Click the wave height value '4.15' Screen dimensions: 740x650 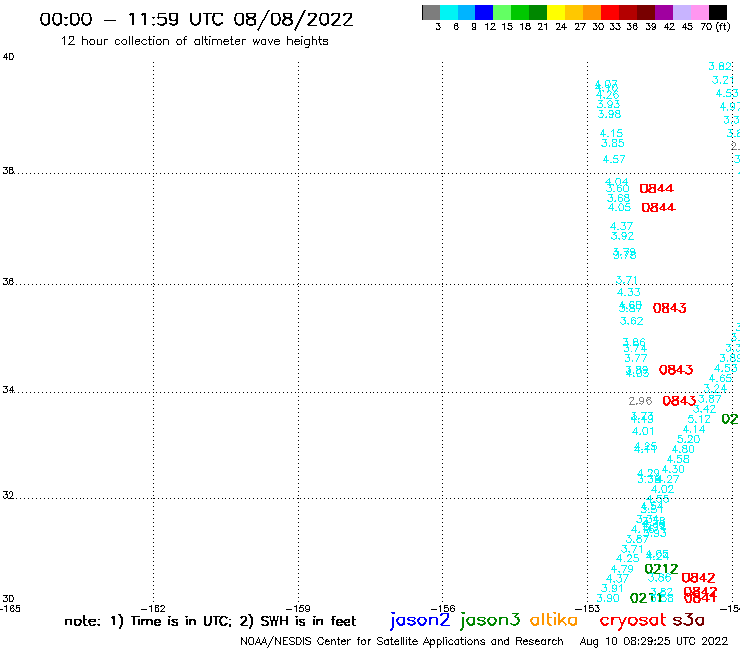[x=611, y=134]
